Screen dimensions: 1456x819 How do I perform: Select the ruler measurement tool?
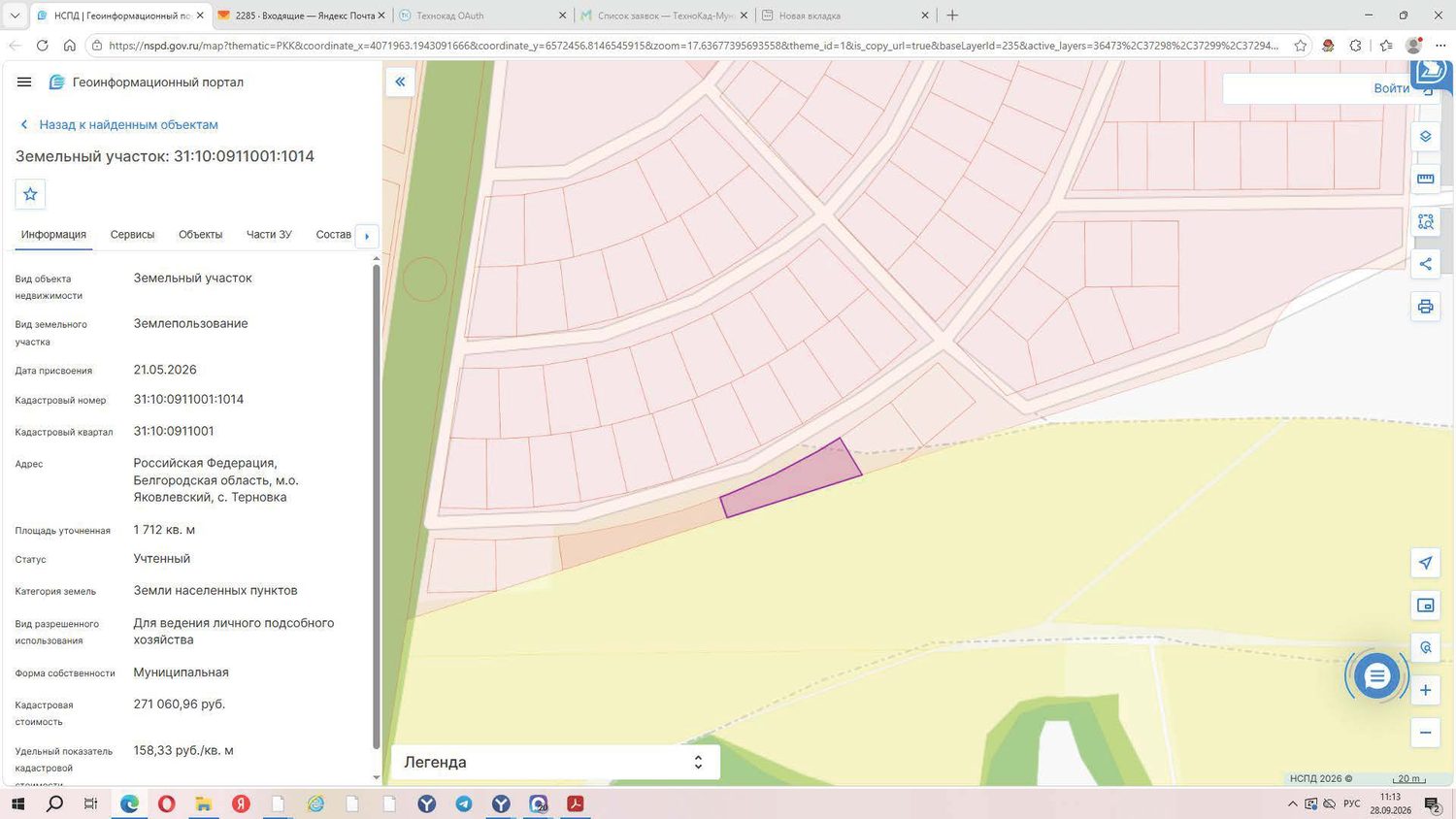pos(1425,179)
